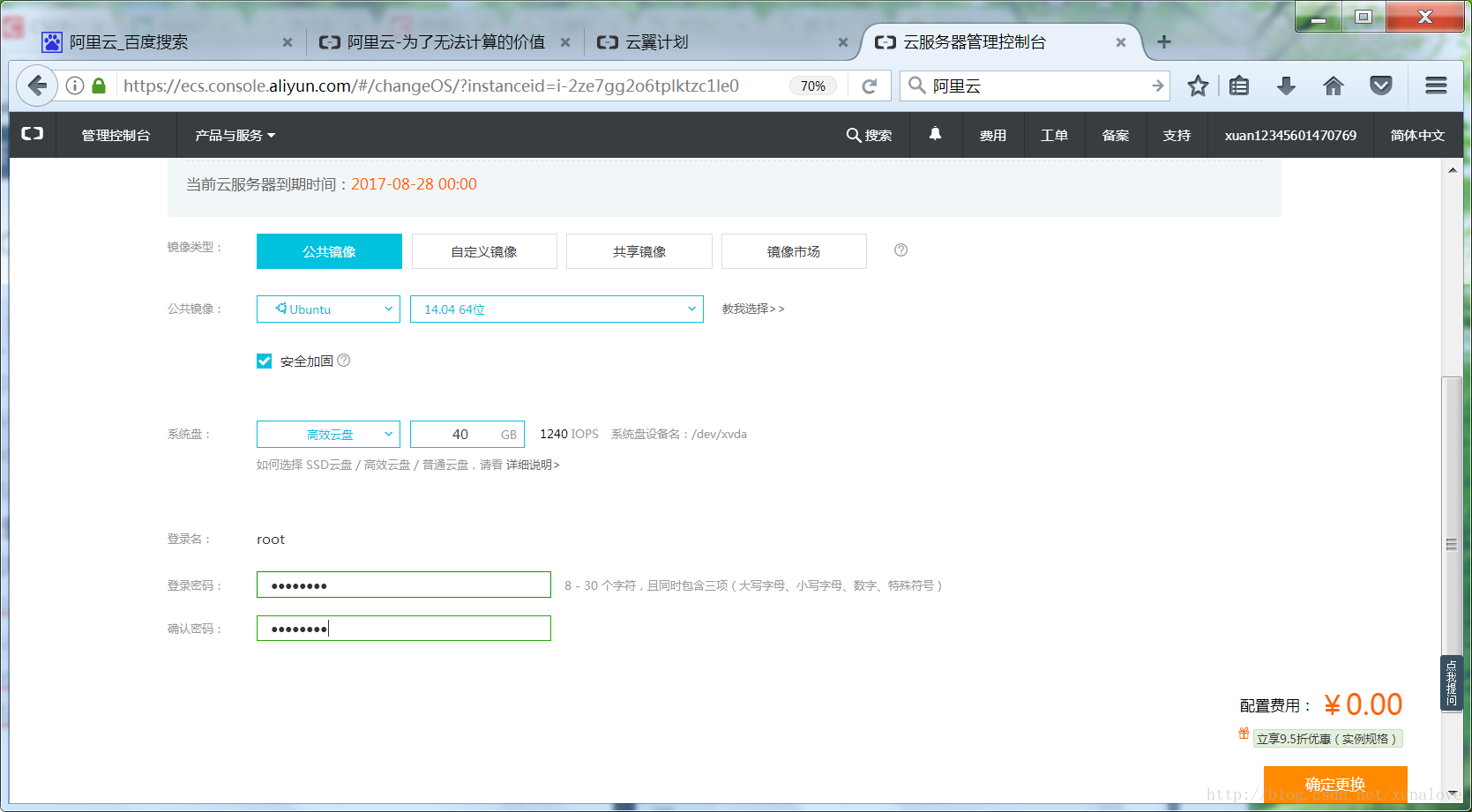1472x812 pixels.
Task: Click the help icon next to 安全加固
Action: (x=344, y=360)
